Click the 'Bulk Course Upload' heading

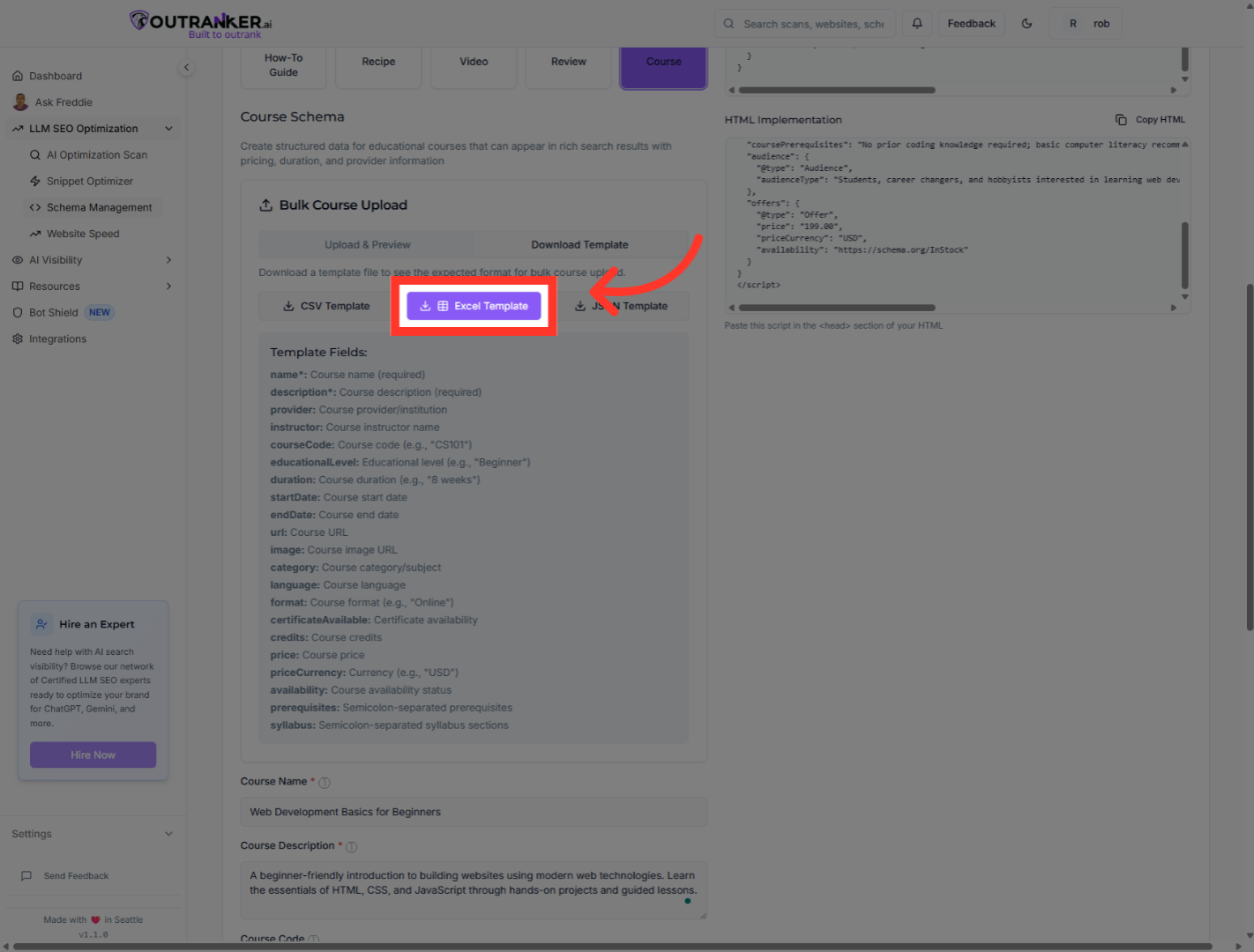pos(343,205)
